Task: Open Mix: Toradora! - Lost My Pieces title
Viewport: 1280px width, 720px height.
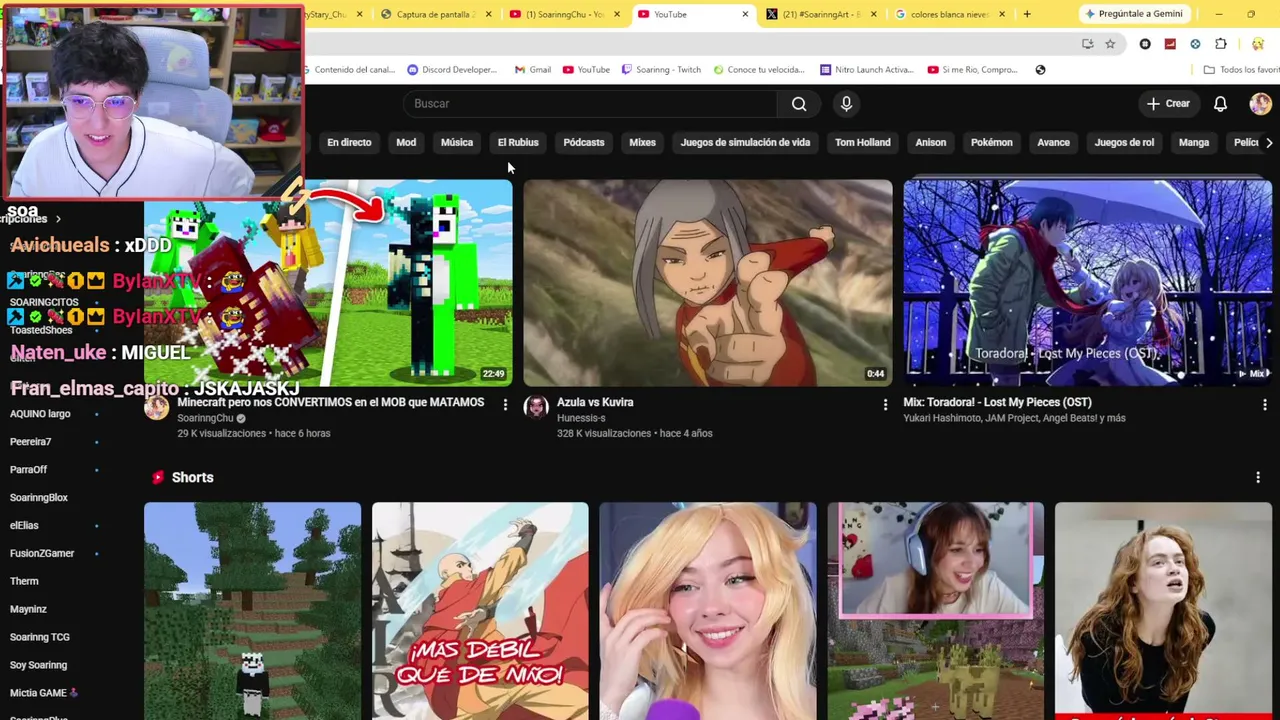Action: pyautogui.click(x=997, y=402)
